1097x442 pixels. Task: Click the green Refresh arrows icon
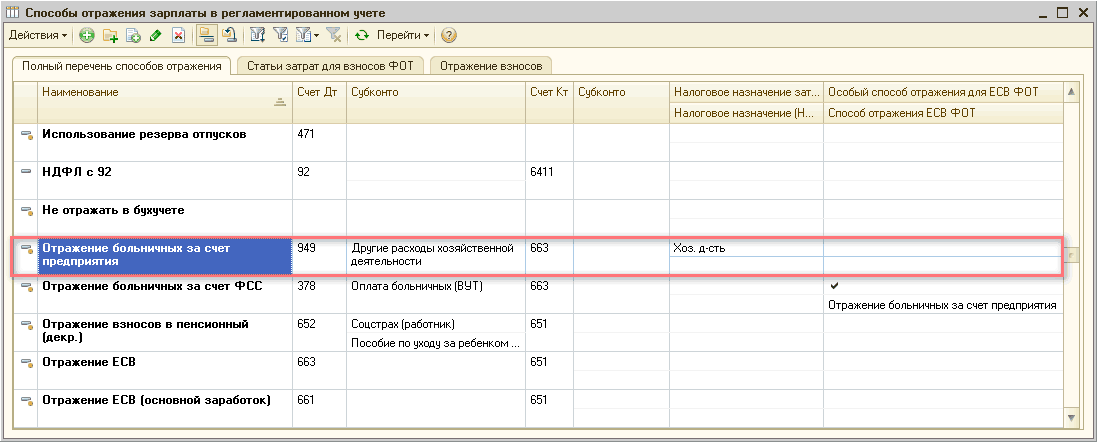pyautogui.click(x=362, y=35)
